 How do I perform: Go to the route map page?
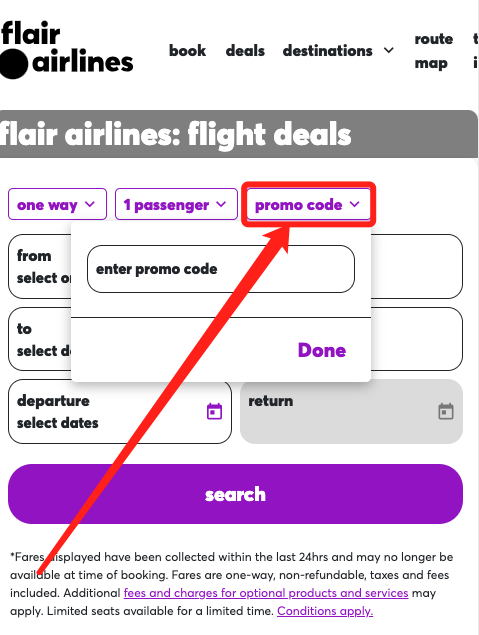click(x=434, y=51)
